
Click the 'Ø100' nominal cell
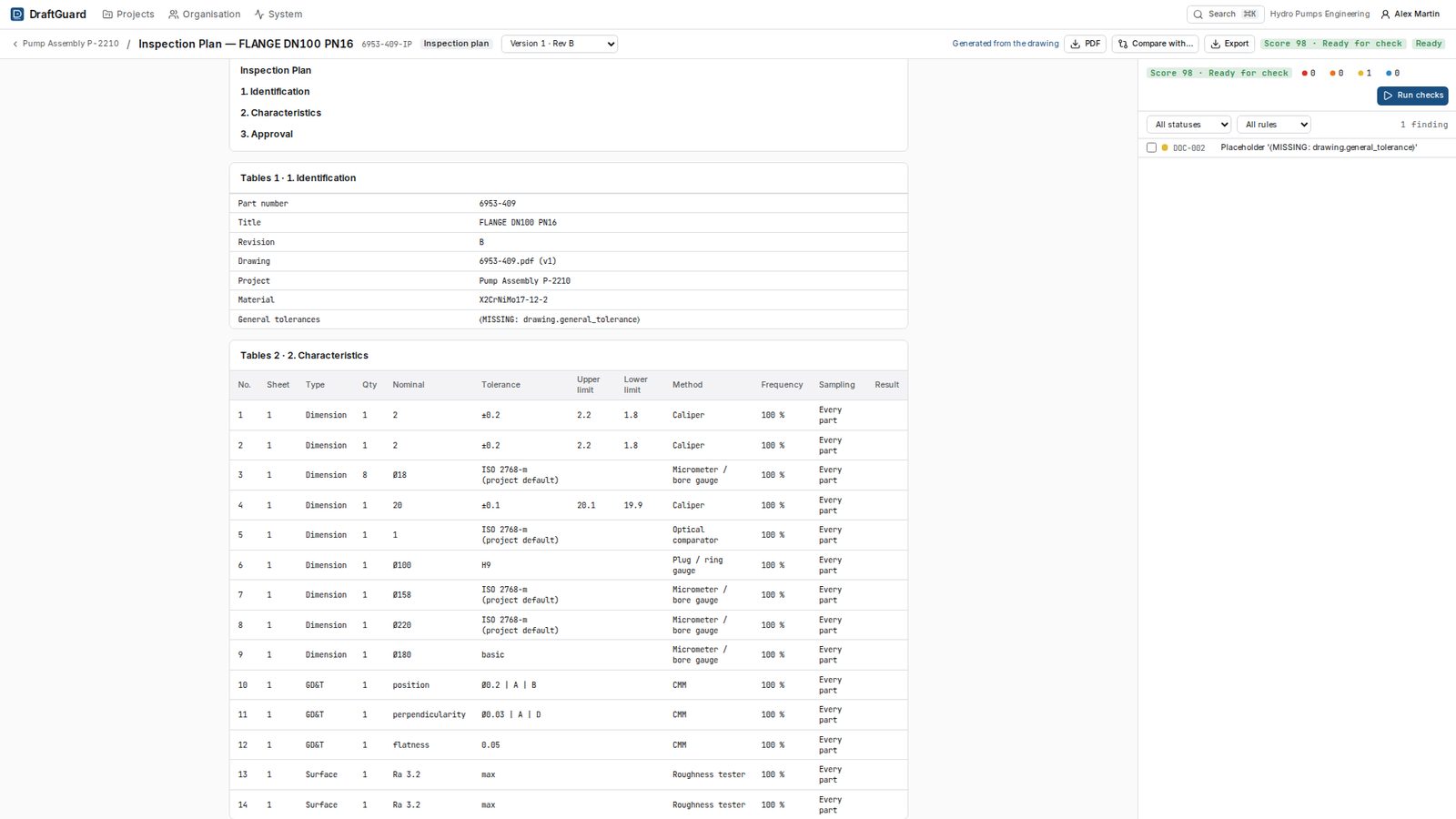click(x=402, y=565)
